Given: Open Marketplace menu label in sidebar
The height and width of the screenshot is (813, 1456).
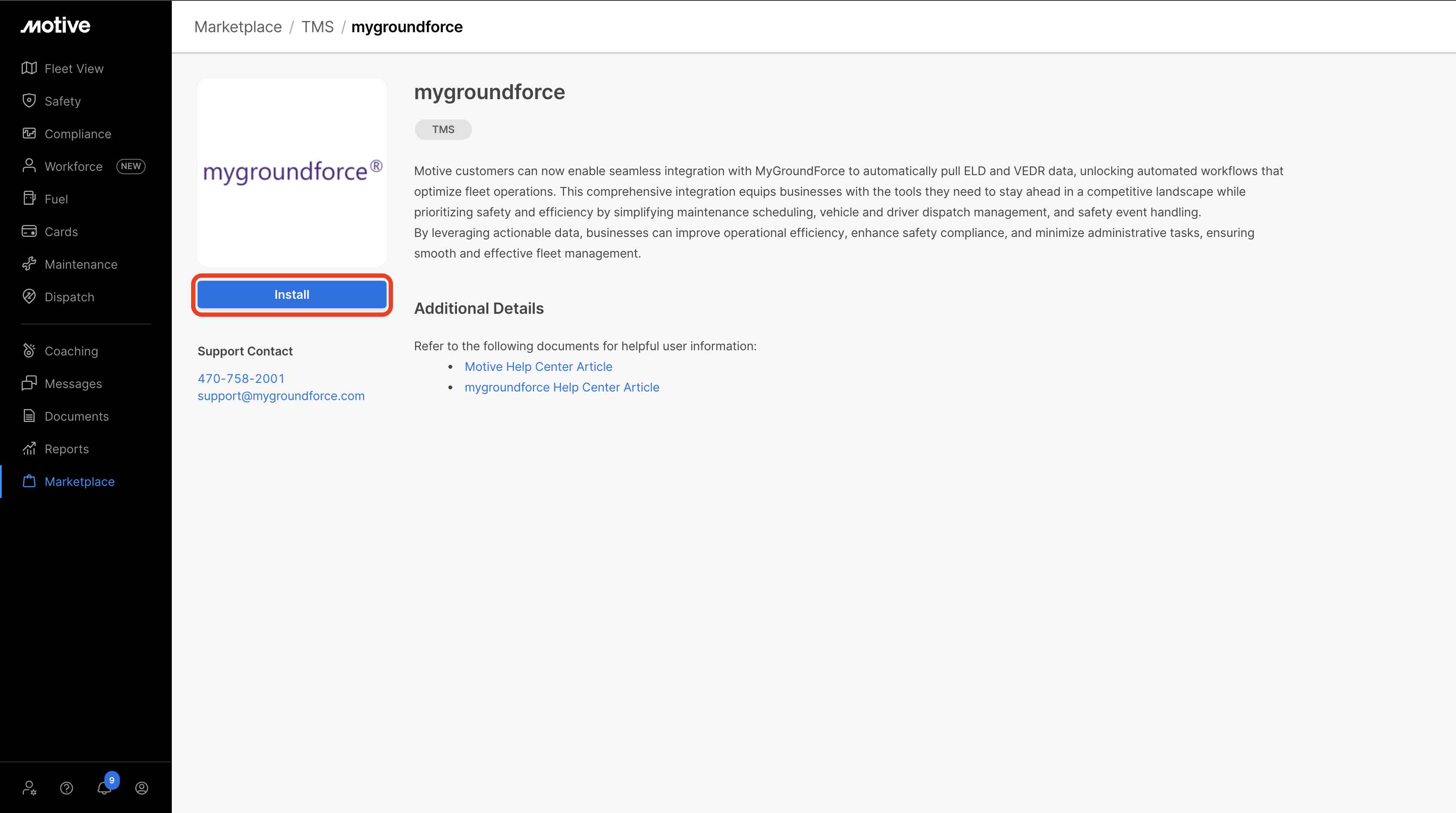Looking at the screenshot, I should (x=80, y=481).
